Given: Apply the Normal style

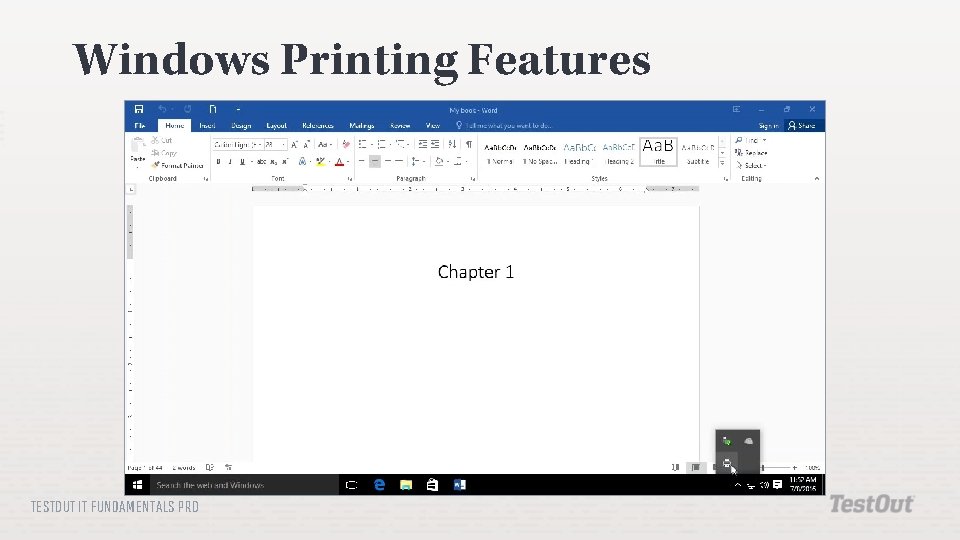Looking at the screenshot, I should 500,153.
